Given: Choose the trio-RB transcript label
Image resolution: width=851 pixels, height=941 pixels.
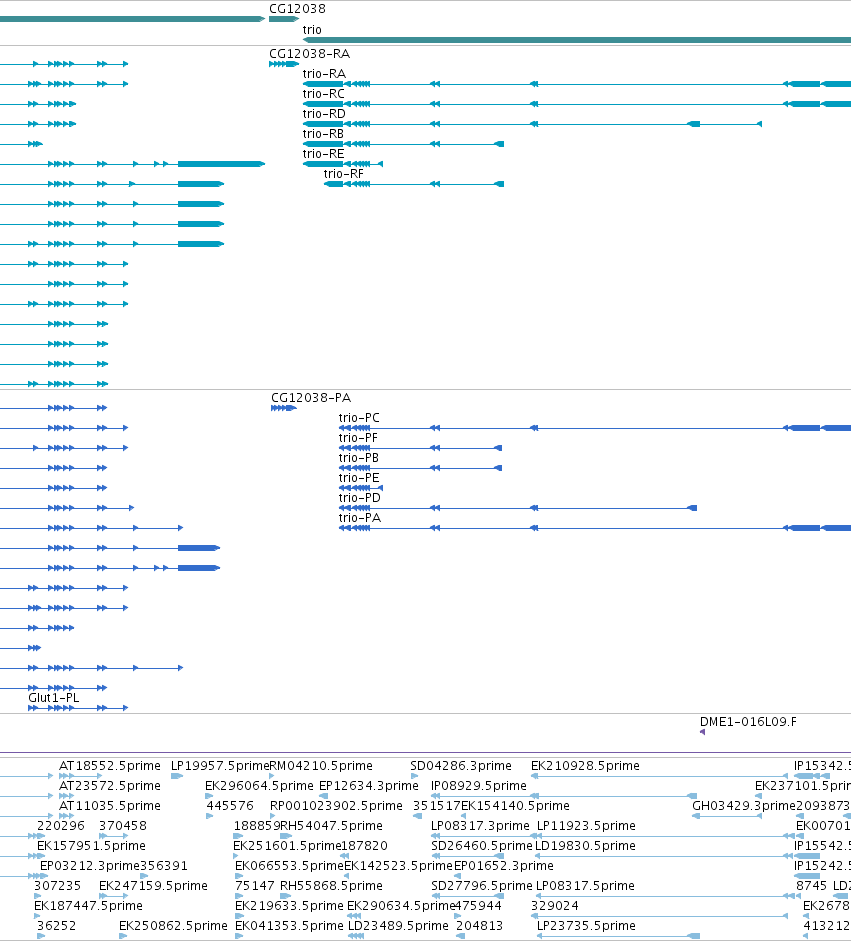Looking at the screenshot, I should (323, 134).
